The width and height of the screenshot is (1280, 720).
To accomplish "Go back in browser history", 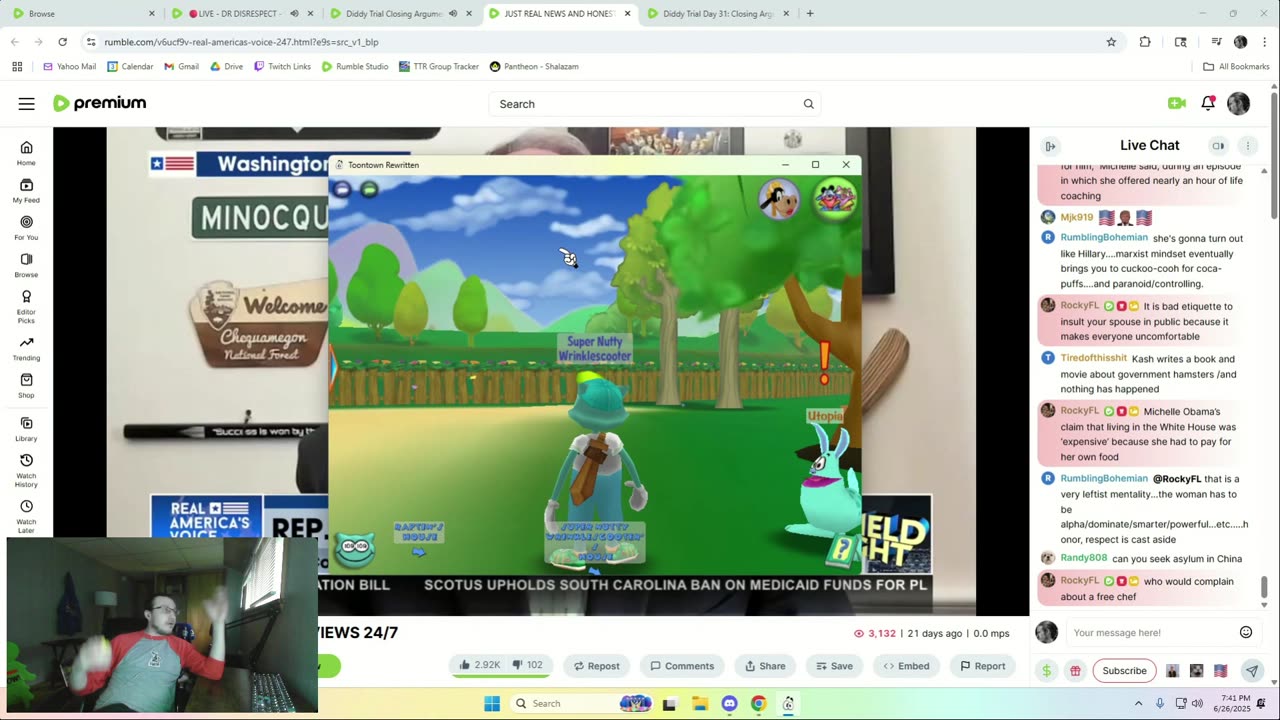I will pos(14,42).
